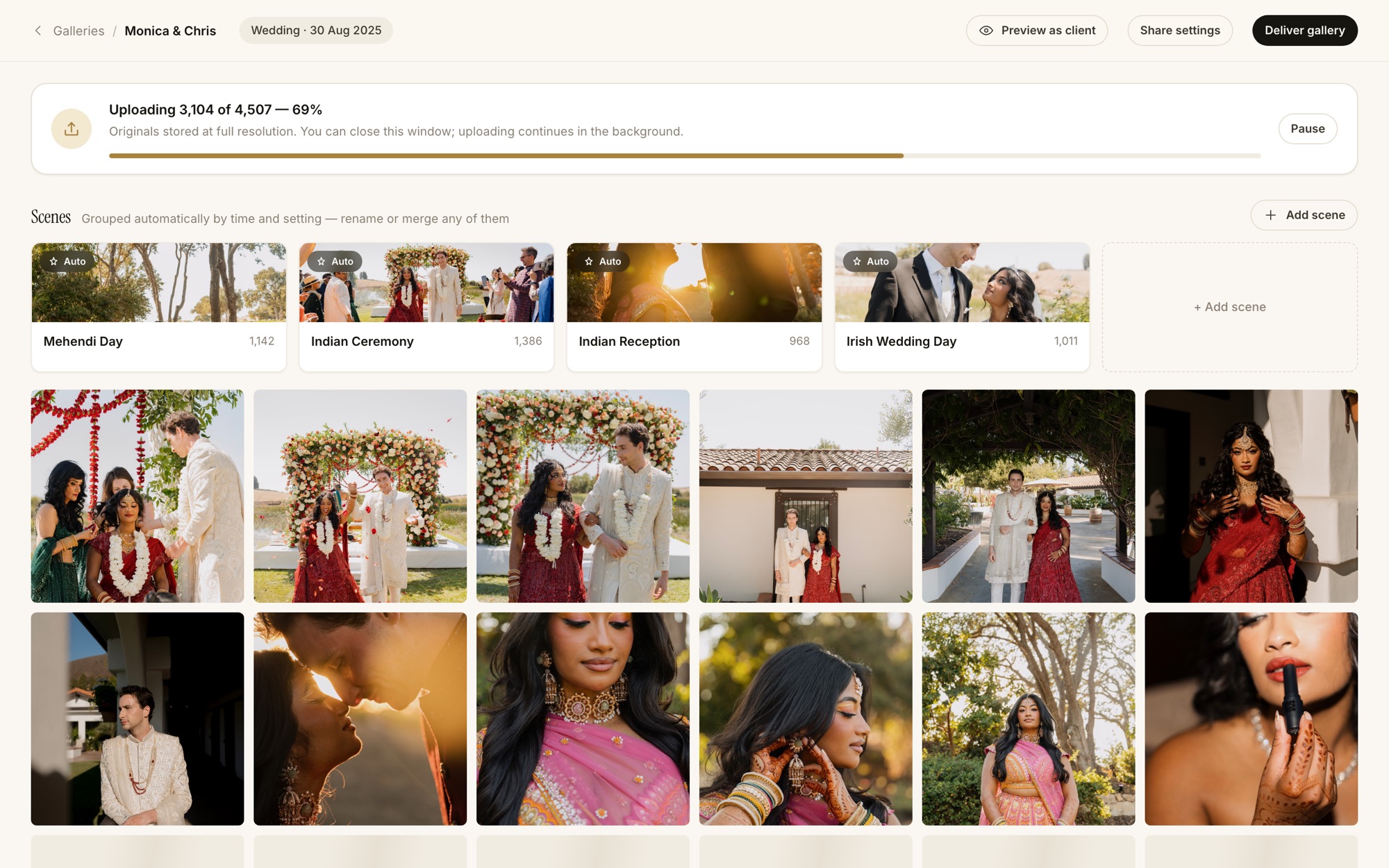
Task: Open the photo of the couple walking from the floral arch
Action: [360, 496]
